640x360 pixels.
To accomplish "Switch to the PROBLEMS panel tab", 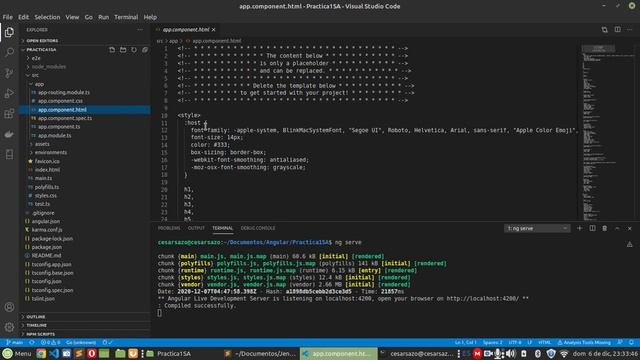I will [169, 228].
